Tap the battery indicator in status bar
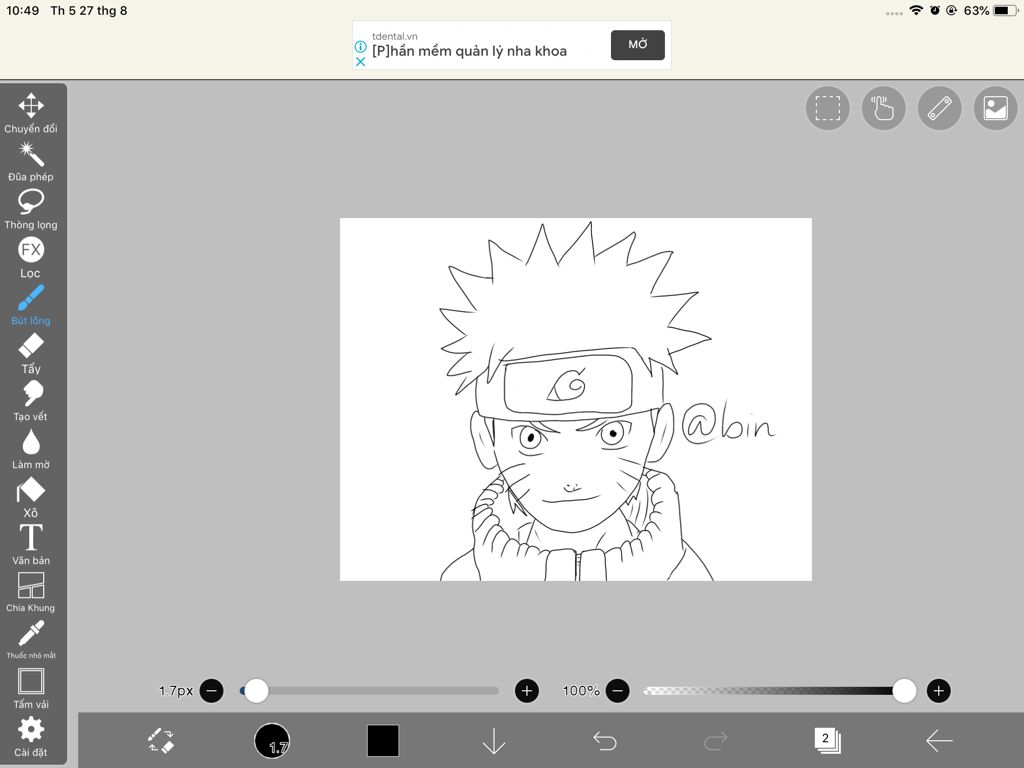The image size is (1024, 768). pos(1005,10)
